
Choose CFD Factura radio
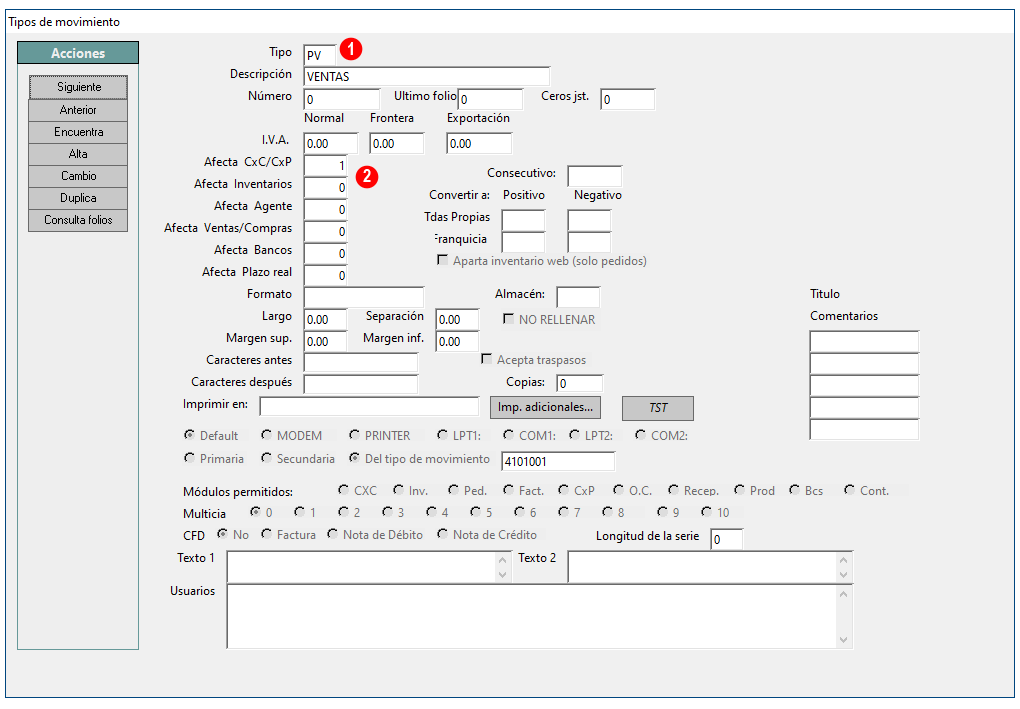point(266,534)
